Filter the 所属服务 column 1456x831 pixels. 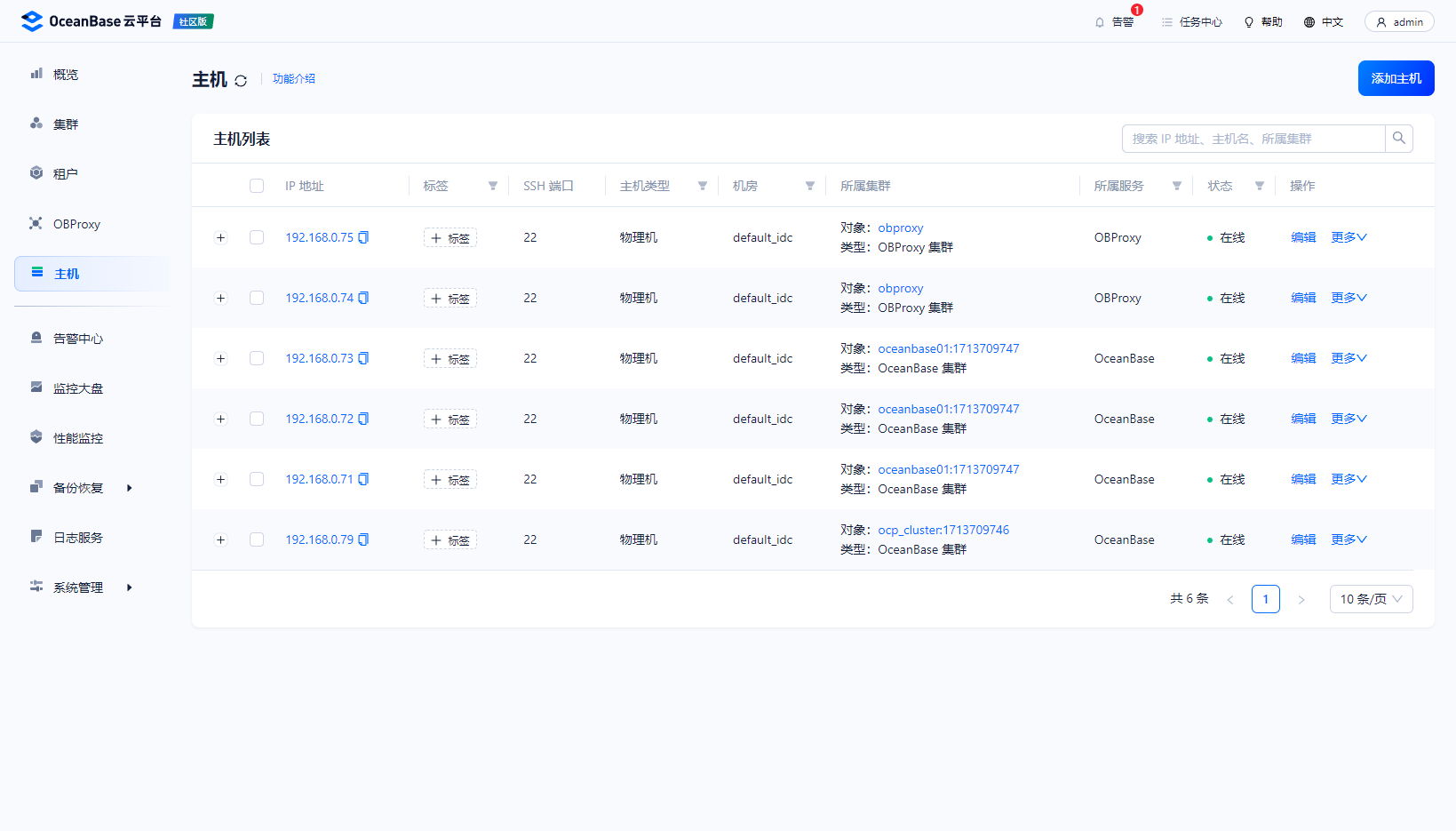1177,186
